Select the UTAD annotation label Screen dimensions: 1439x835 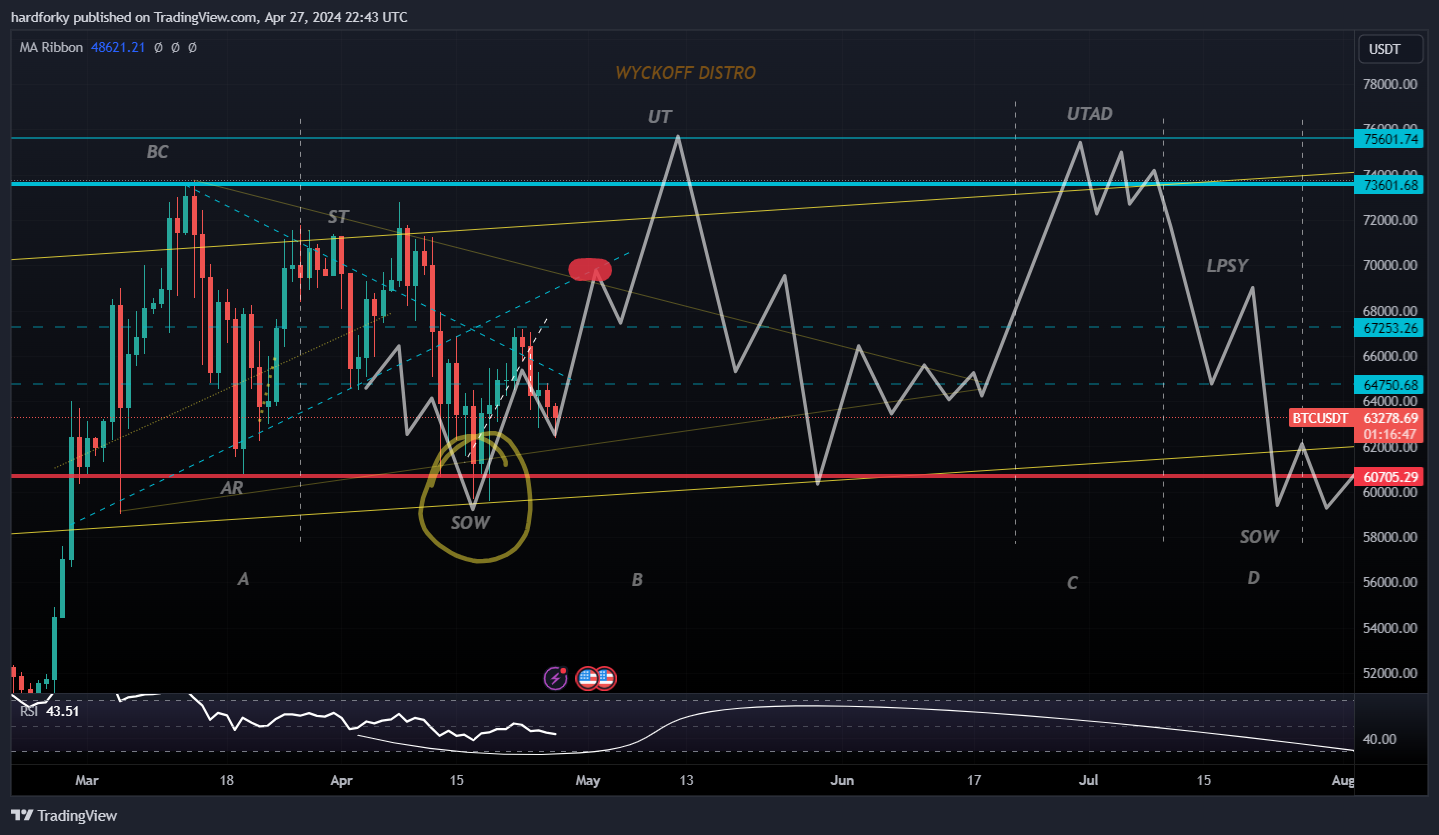[1090, 114]
